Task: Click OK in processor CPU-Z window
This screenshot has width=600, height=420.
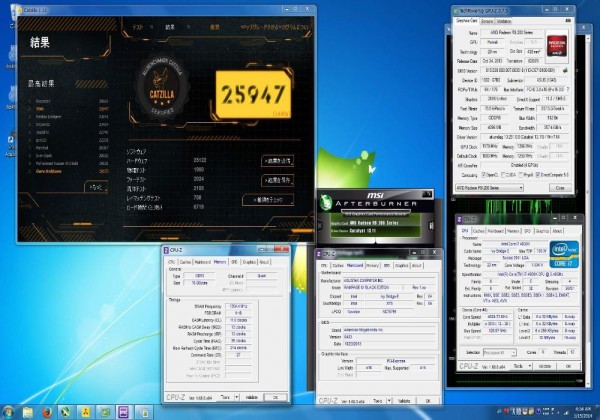Action: pyautogui.click(x=568, y=366)
